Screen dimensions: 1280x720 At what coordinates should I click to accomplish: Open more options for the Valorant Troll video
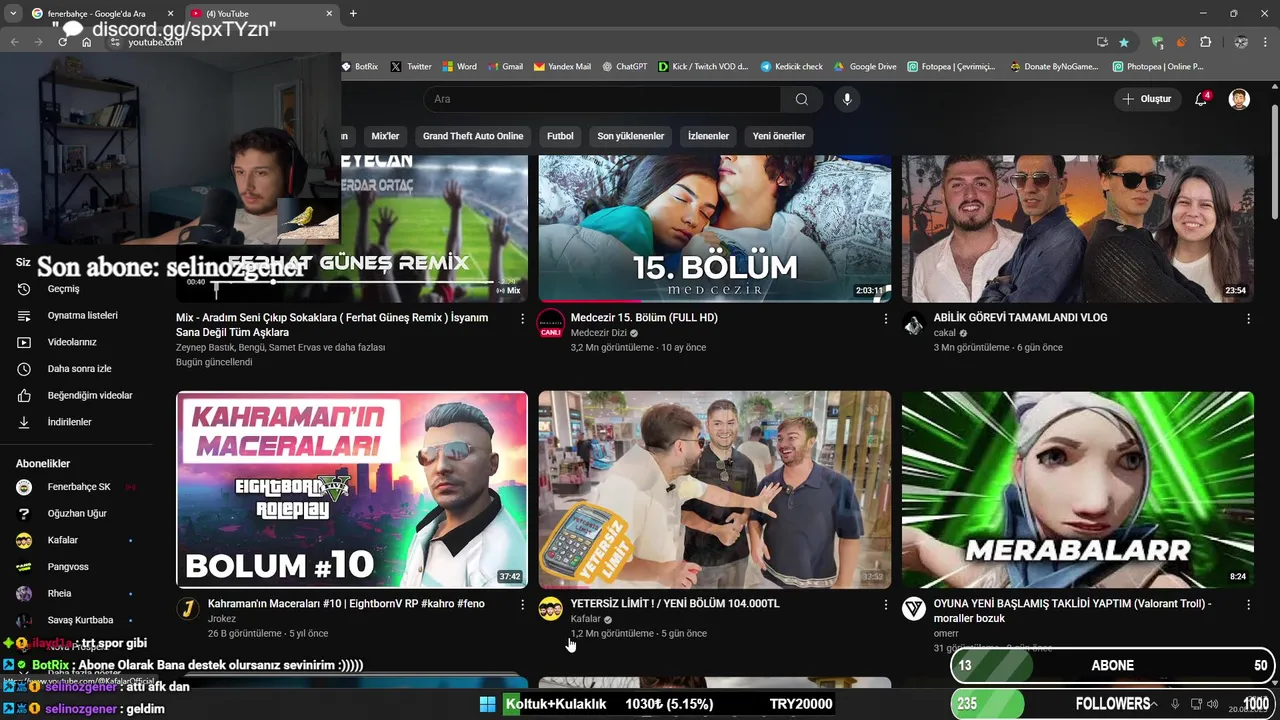pyautogui.click(x=1248, y=604)
